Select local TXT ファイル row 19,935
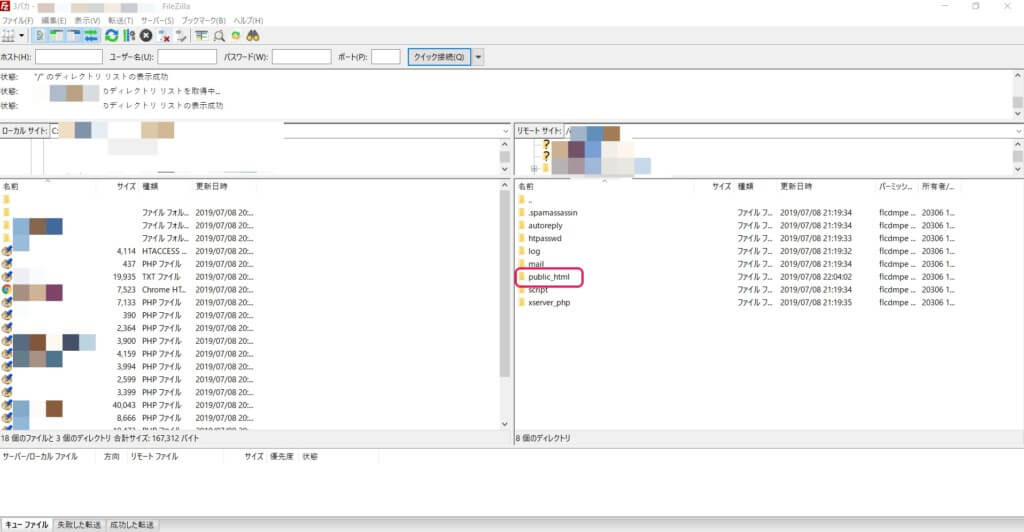 click(127, 277)
